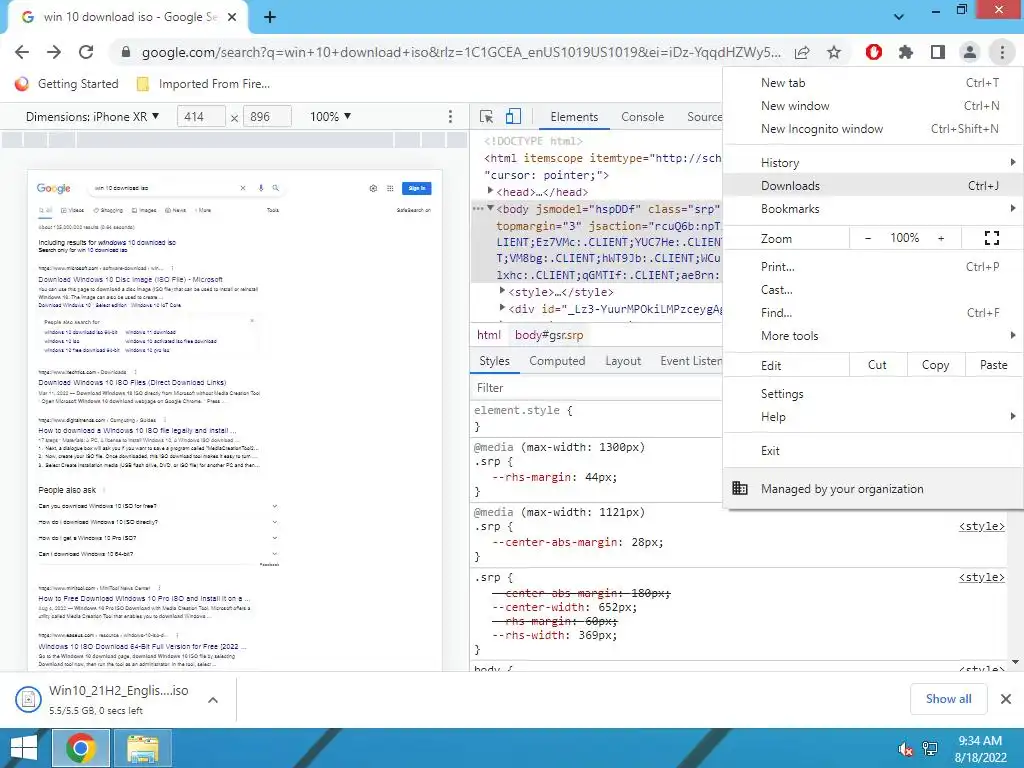The width and height of the screenshot is (1024, 768).
Task: Choose New tab from Chrome menu
Action: [x=872, y=83]
